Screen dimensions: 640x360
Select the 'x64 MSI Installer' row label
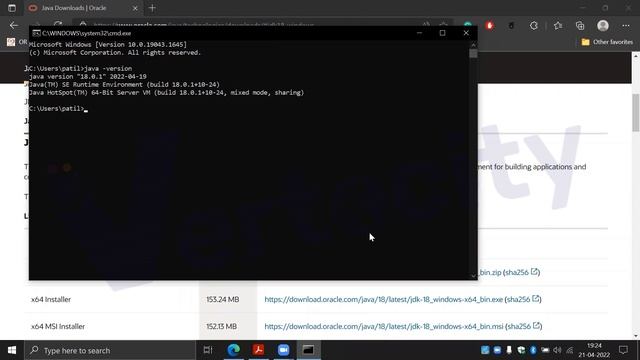pos(58,326)
